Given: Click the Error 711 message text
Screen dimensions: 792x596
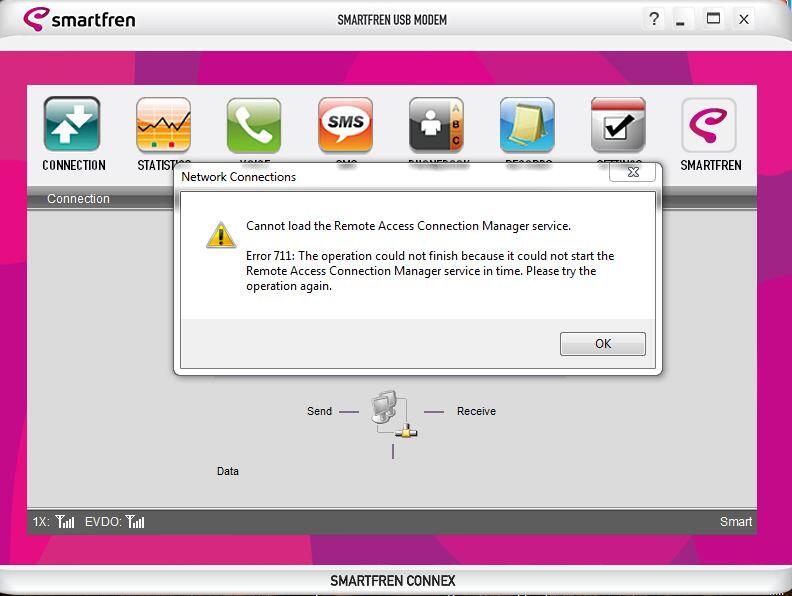Looking at the screenshot, I should (x=430, y=271).
